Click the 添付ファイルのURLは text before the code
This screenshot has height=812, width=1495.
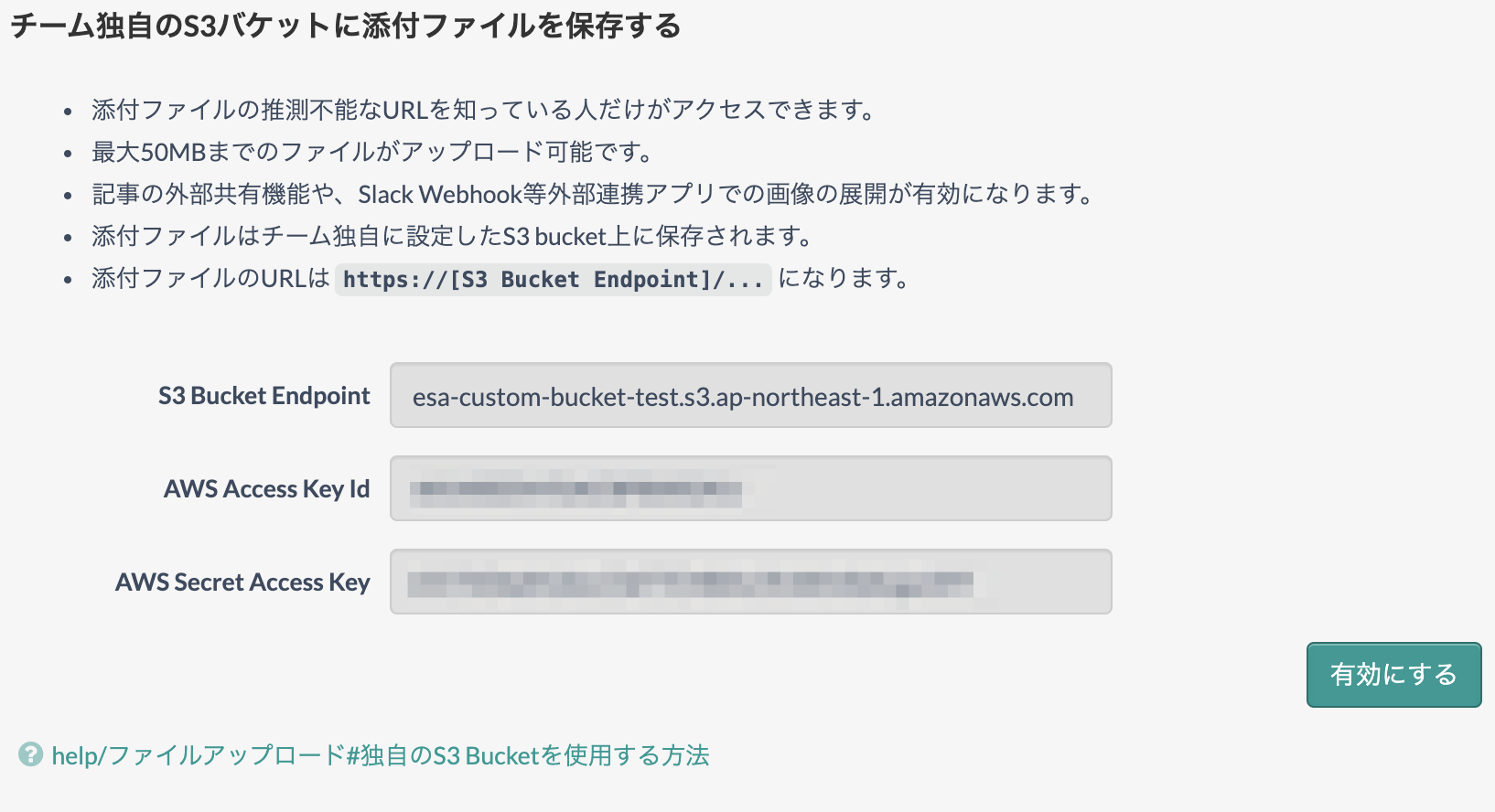(210, 278)
